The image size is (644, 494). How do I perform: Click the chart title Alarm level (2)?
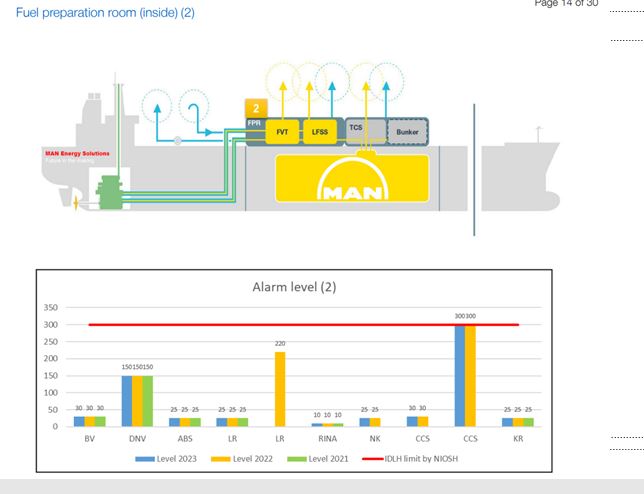point(294,287)
